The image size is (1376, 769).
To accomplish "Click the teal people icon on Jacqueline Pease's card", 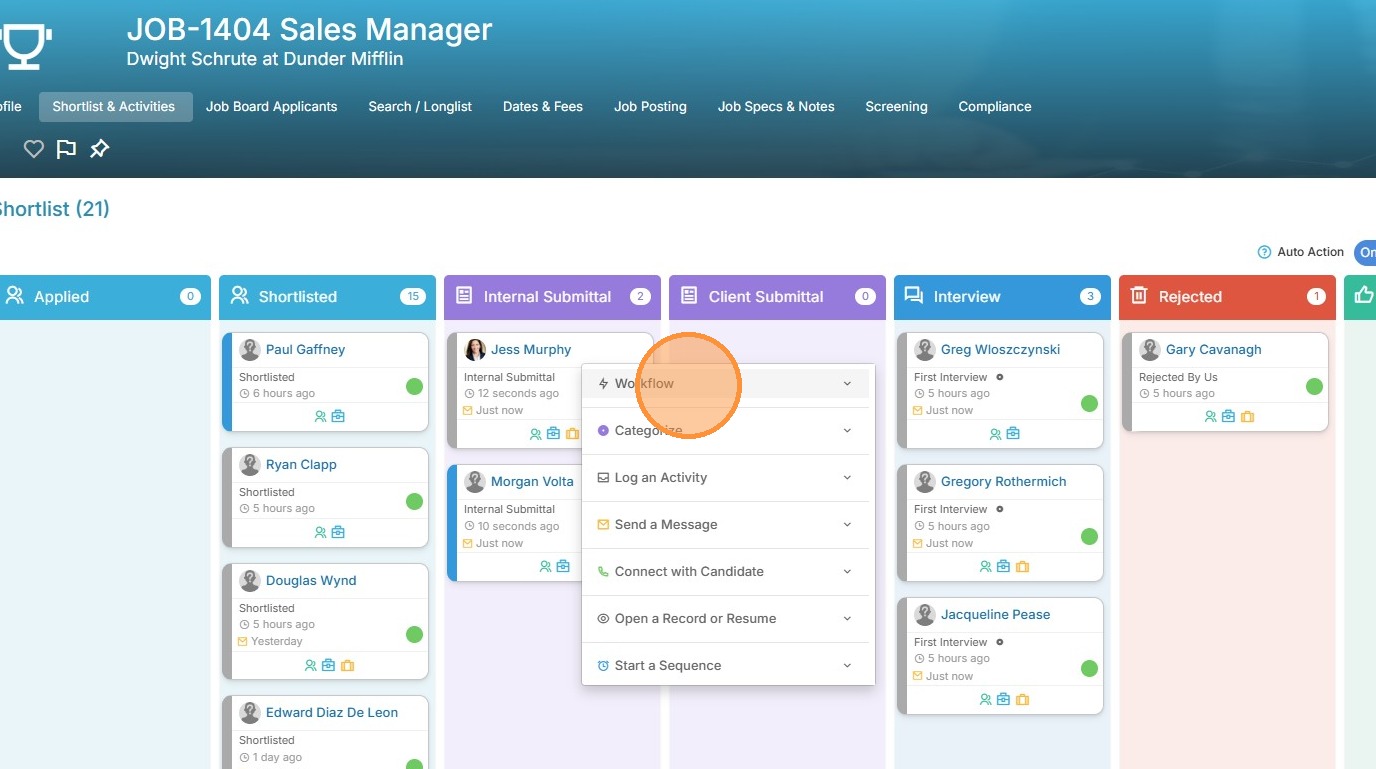I will (x=986, y=699).
